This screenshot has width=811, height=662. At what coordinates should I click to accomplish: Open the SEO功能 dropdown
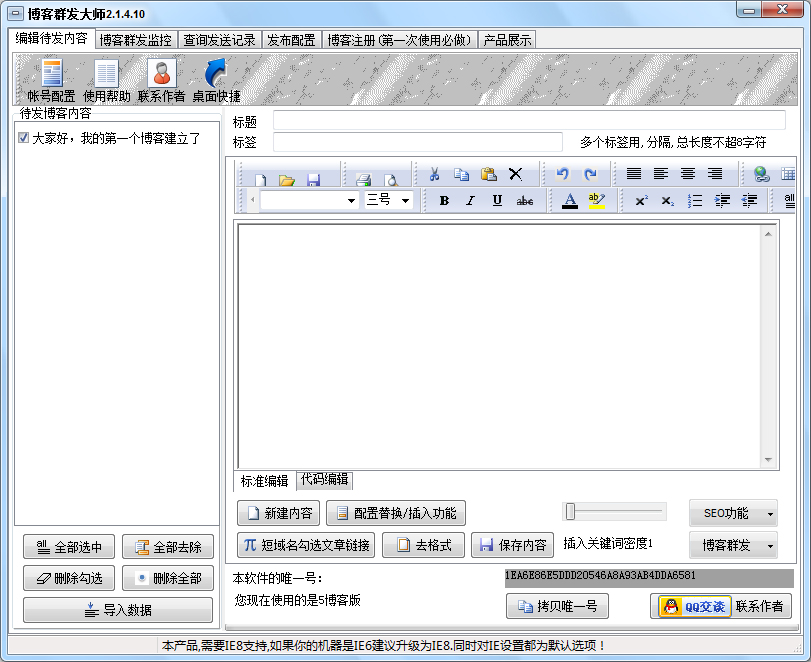click(733, 512)
